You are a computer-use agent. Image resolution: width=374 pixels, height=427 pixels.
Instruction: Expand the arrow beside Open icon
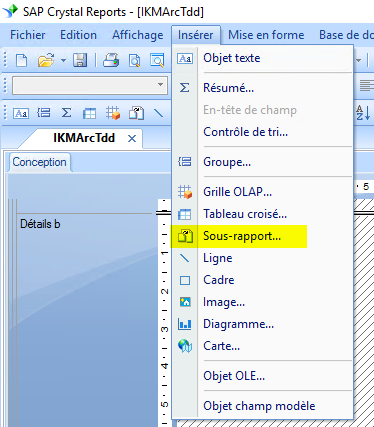63,61
